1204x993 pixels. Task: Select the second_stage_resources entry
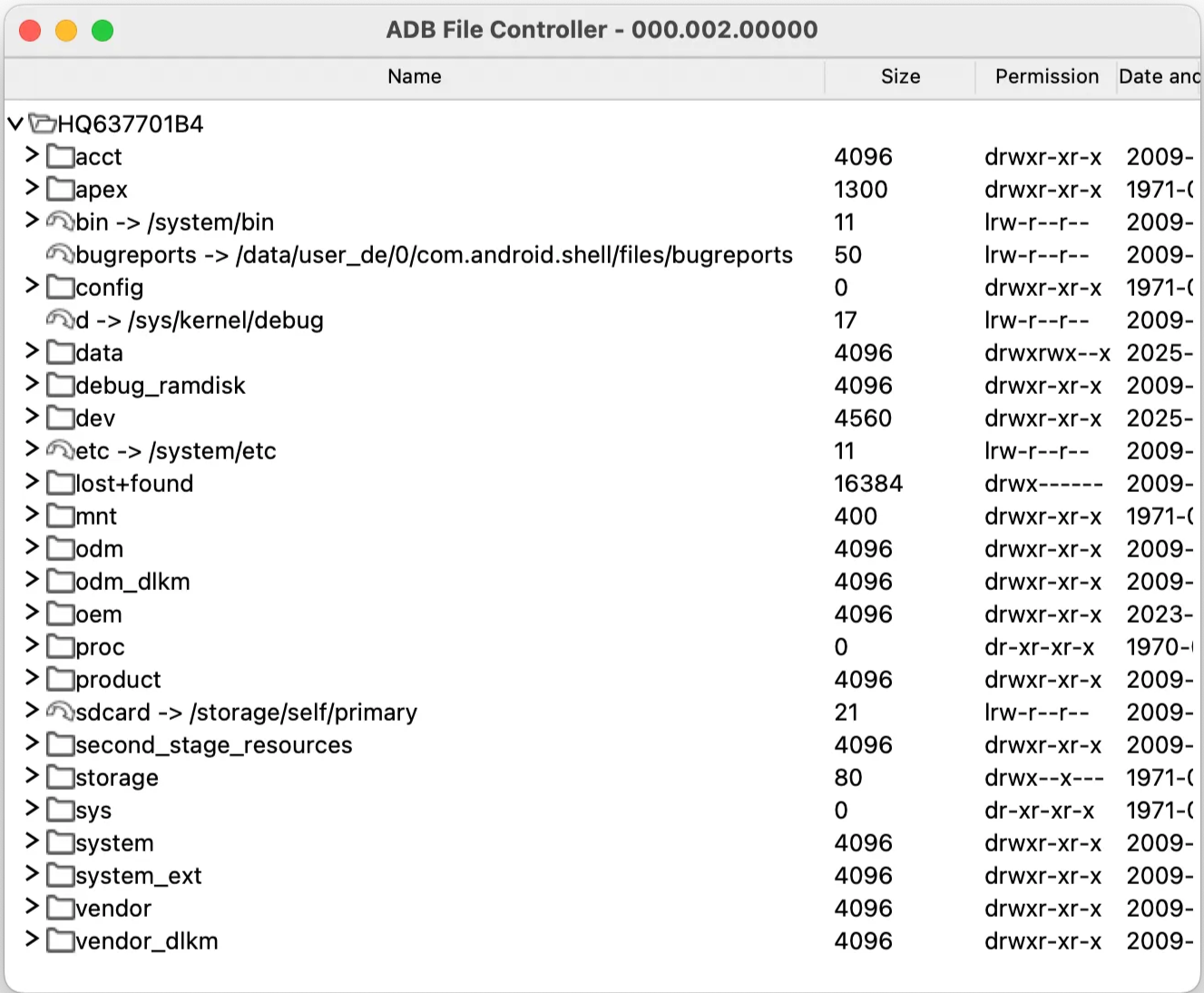pos(213,745)
